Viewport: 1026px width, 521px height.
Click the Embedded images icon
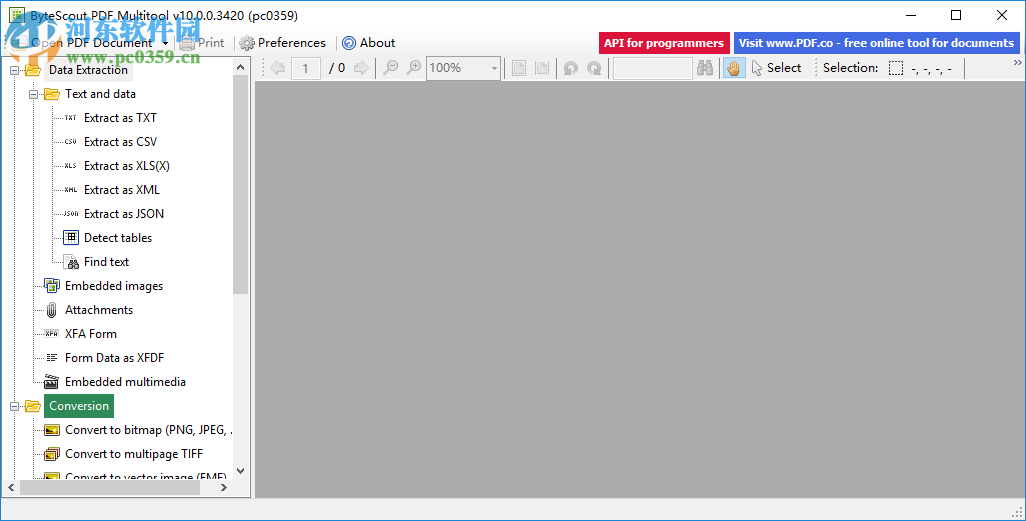(52, 285)
